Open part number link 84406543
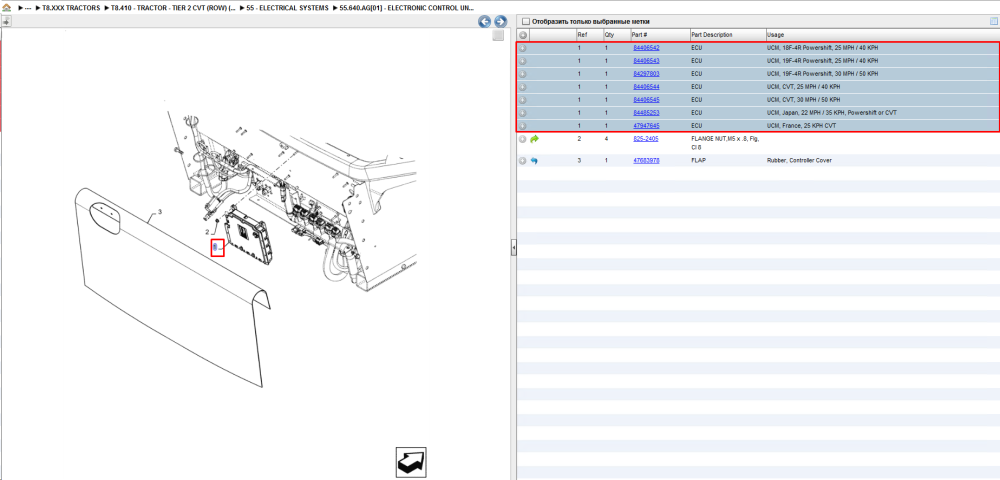 pyautogui.click(x=646, y=61)
